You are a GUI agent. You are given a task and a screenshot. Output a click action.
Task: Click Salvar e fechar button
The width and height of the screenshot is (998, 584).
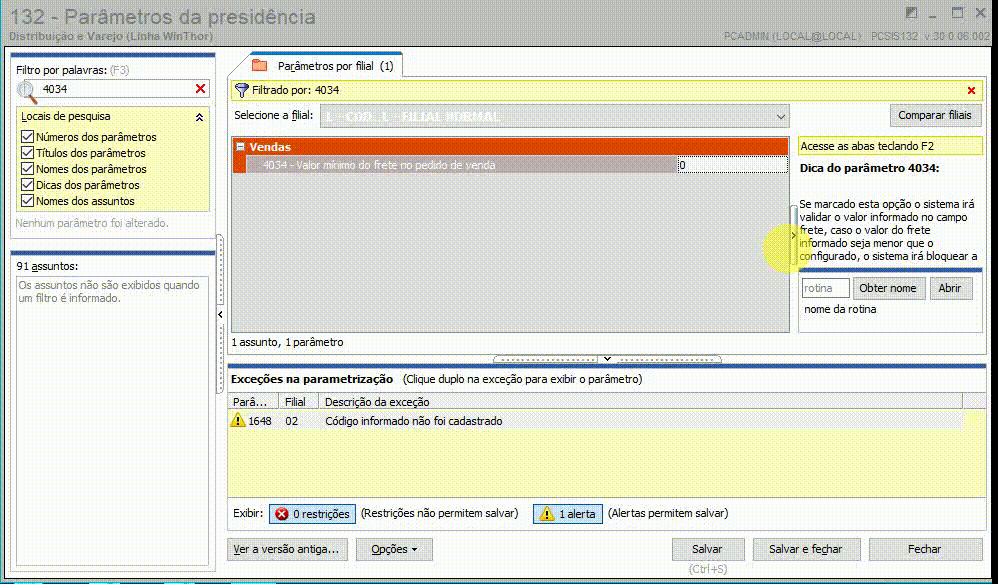(806, 549)
